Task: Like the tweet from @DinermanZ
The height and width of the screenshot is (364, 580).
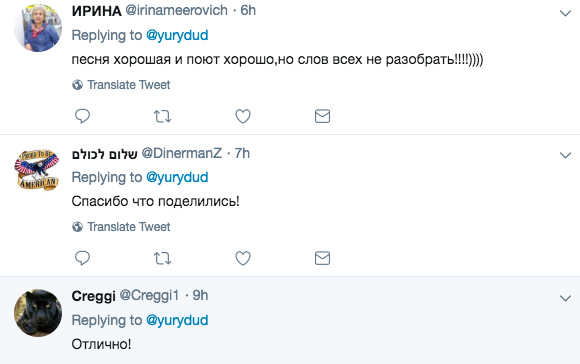Action: pyautogui.click(x=243, y=258)
